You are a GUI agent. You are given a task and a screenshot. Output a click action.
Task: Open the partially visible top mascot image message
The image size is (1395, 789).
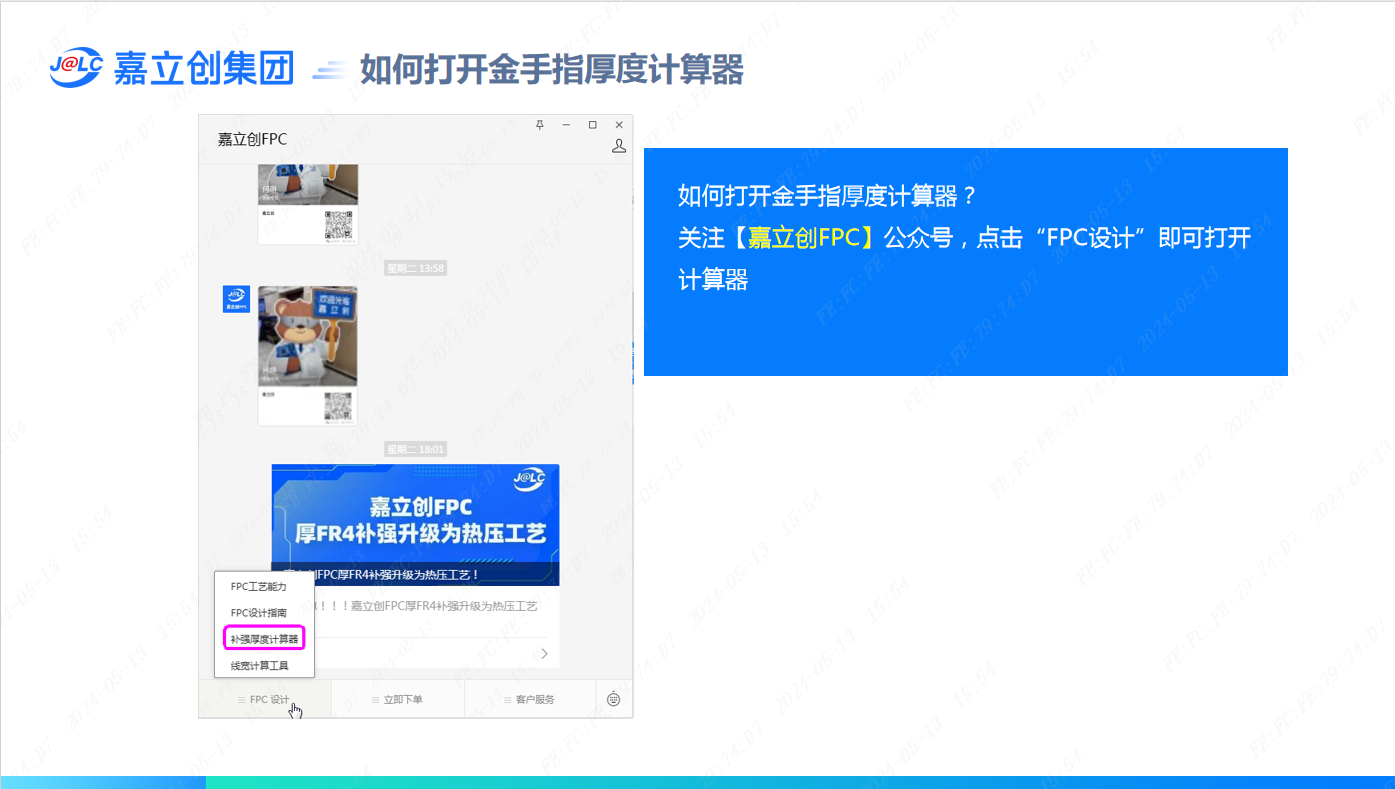307,204
